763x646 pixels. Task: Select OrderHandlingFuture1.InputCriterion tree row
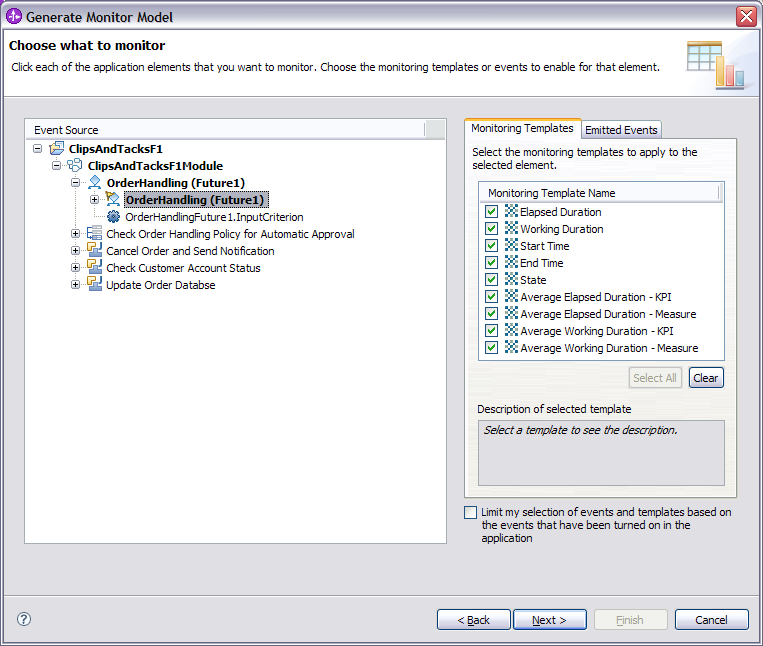[214, 217]
